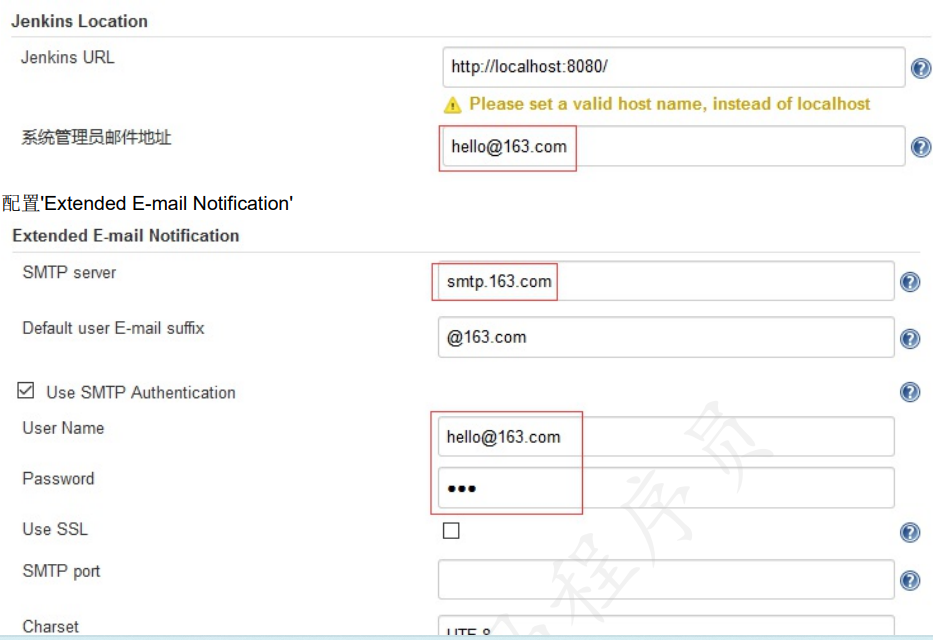This screenshot has width=933, height=640.
Task: Click the 'Please set a valid host name' warning text
Action: pos(669,104)
